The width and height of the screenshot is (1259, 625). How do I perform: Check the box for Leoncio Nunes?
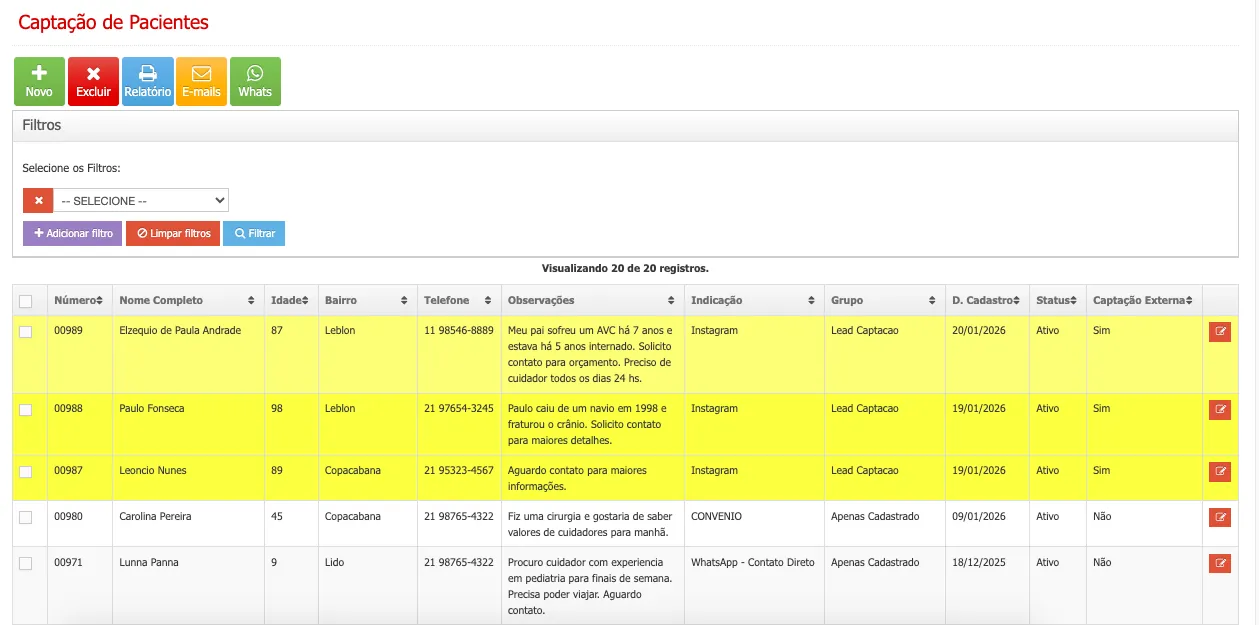click(26, 472)
